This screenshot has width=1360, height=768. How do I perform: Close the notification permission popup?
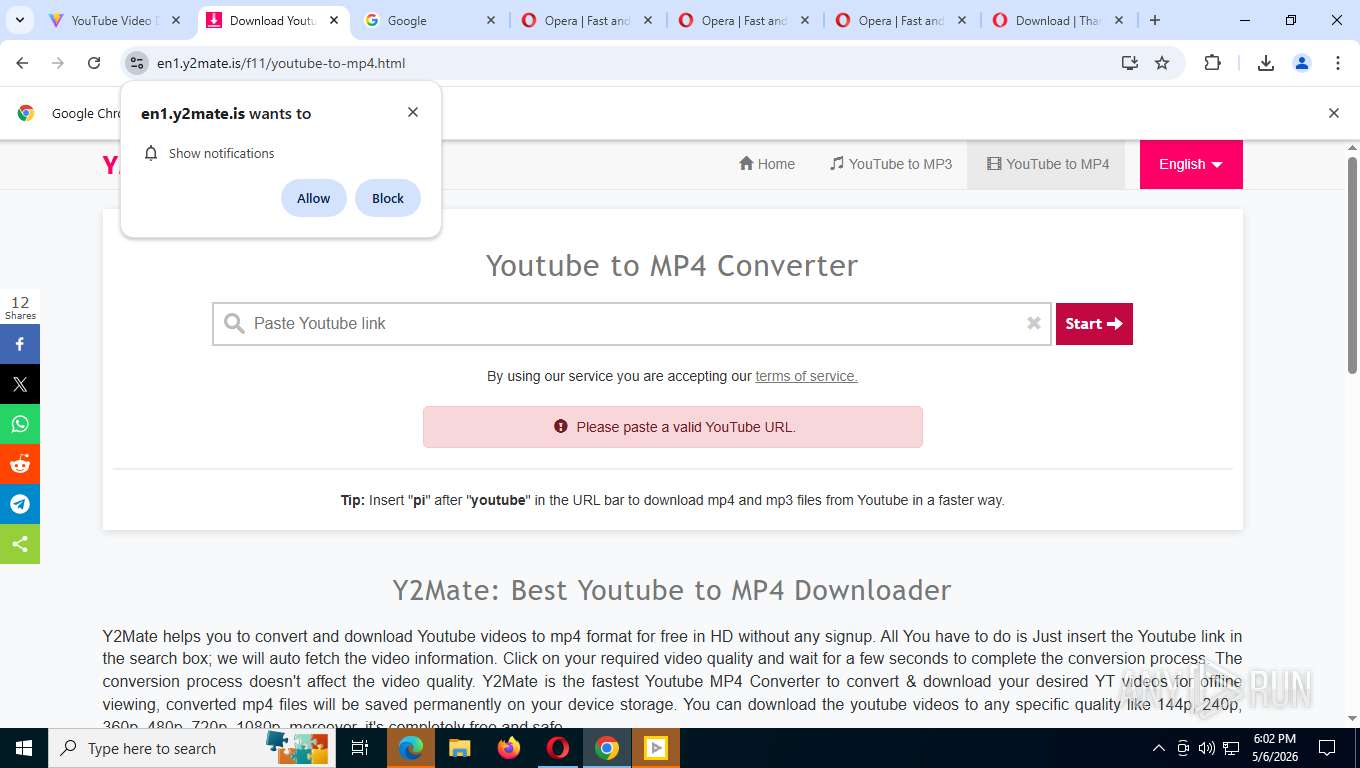413,112
